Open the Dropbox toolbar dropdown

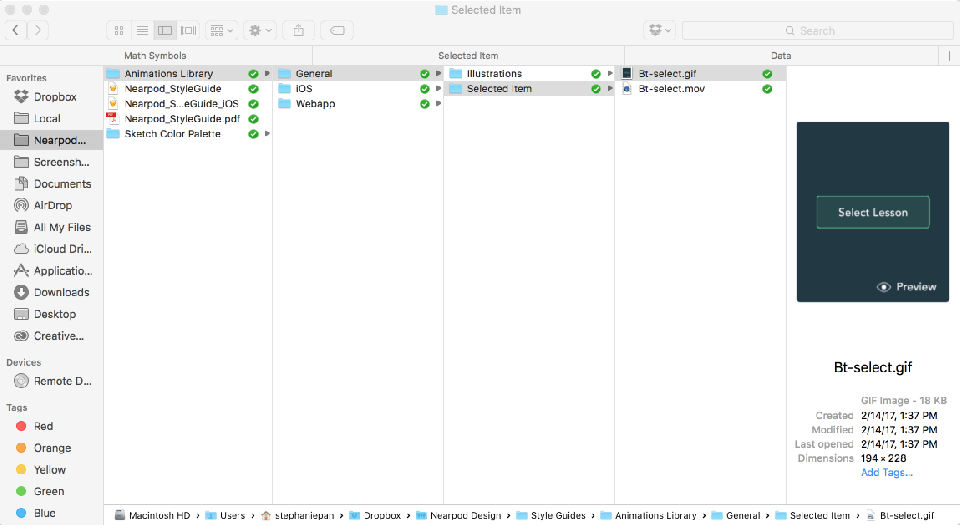point(659,31)
